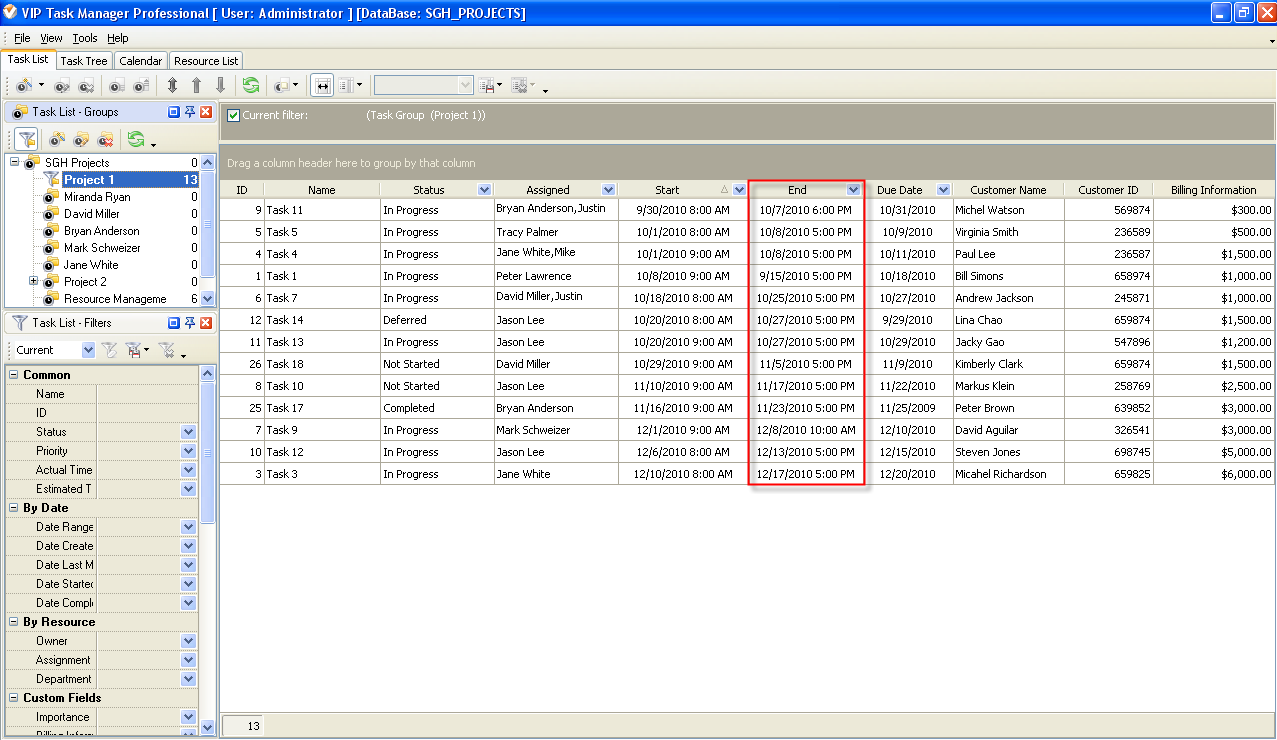
Task: Click delete task group icon with red X
Action: pyautogui.click(x=105, y=139)
